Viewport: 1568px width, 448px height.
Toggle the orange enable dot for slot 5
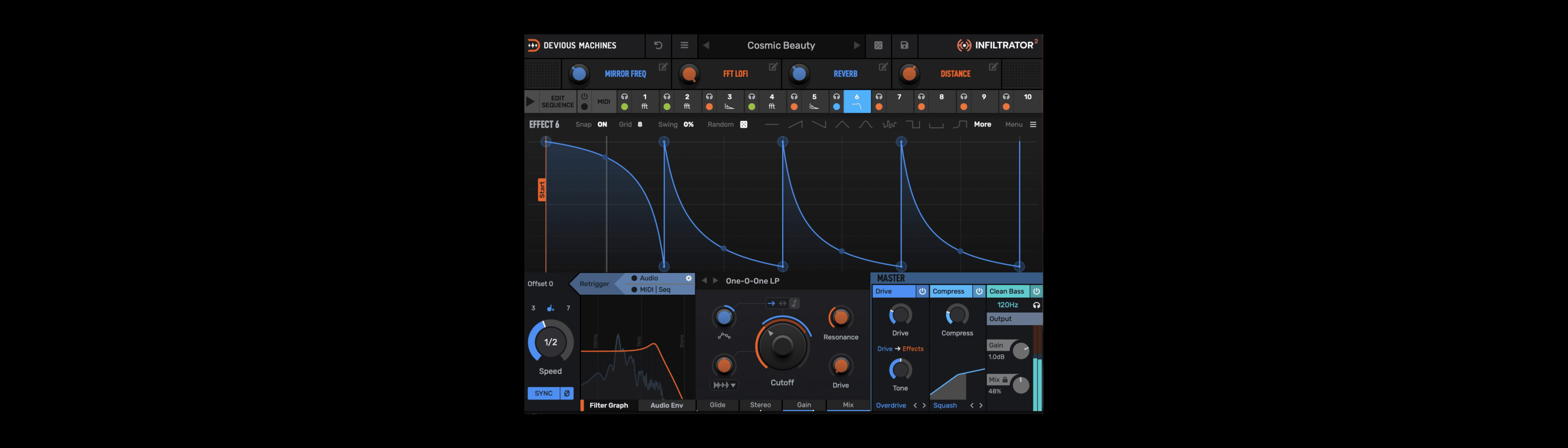[794, 107]
